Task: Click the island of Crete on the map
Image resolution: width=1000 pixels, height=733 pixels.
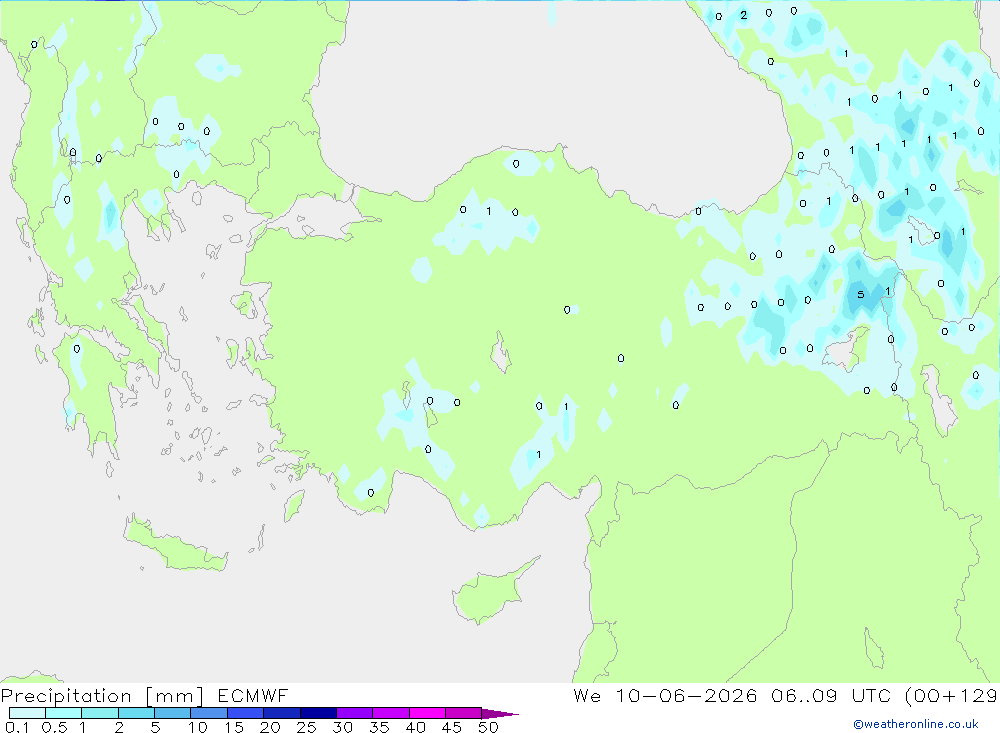Action: pos(175,544)
